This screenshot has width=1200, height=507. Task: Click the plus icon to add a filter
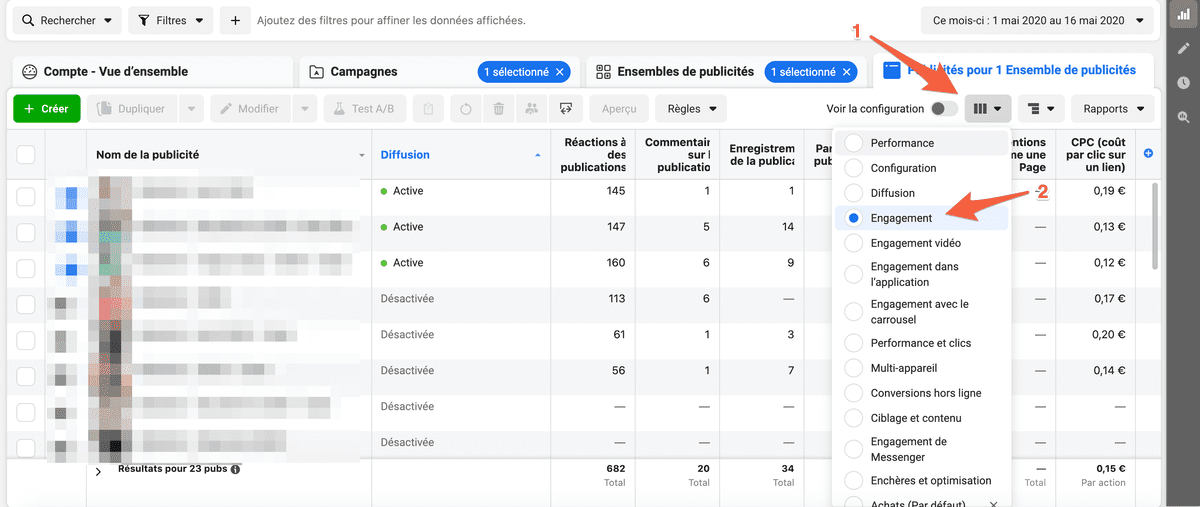point(235,20)
